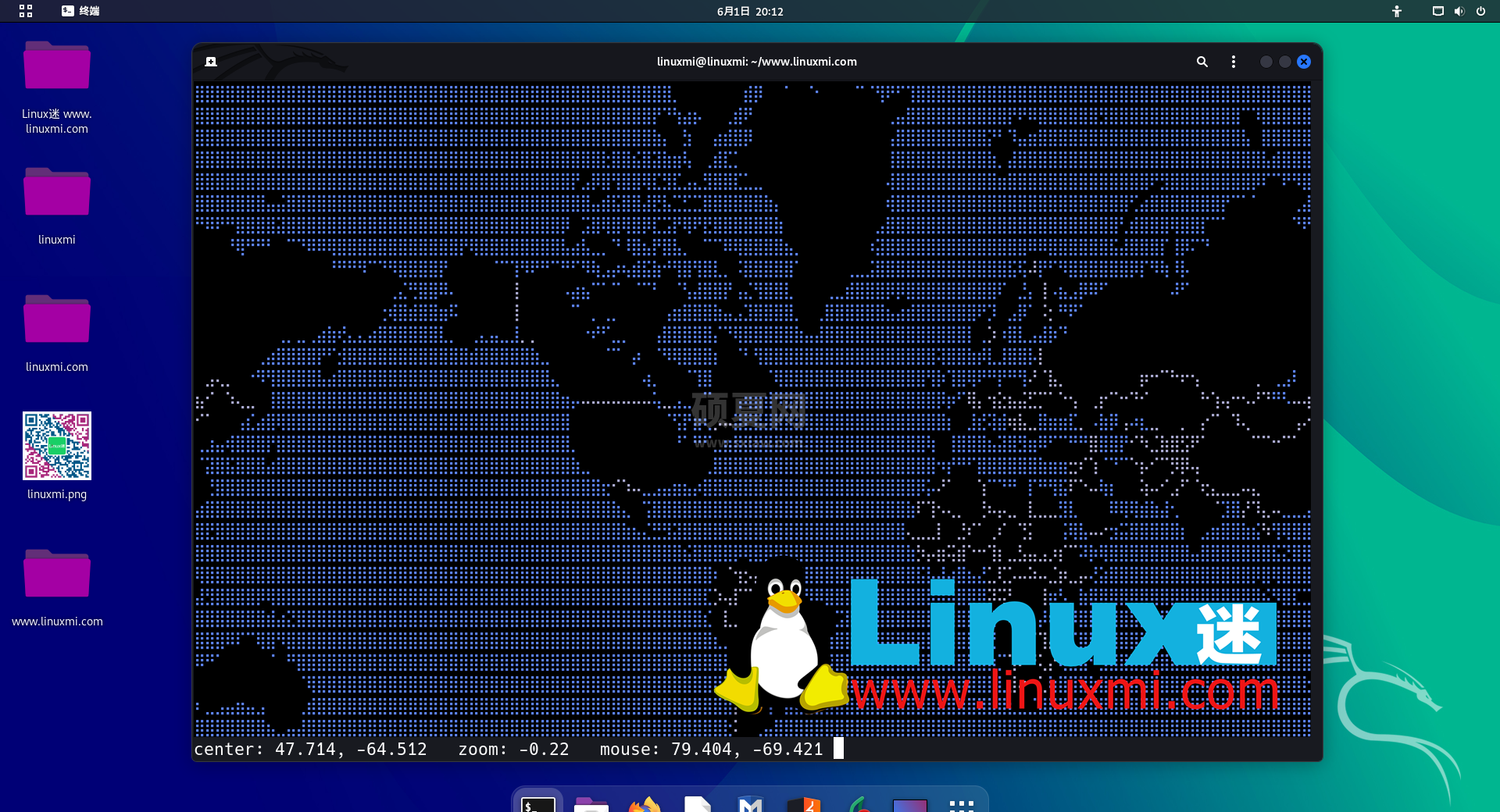Image resolution: width=1500 pixels, height=812 pixels.
Task: Select the 'www.linuxmi.com' desktop folder
Action: click(x=57, y=589)
